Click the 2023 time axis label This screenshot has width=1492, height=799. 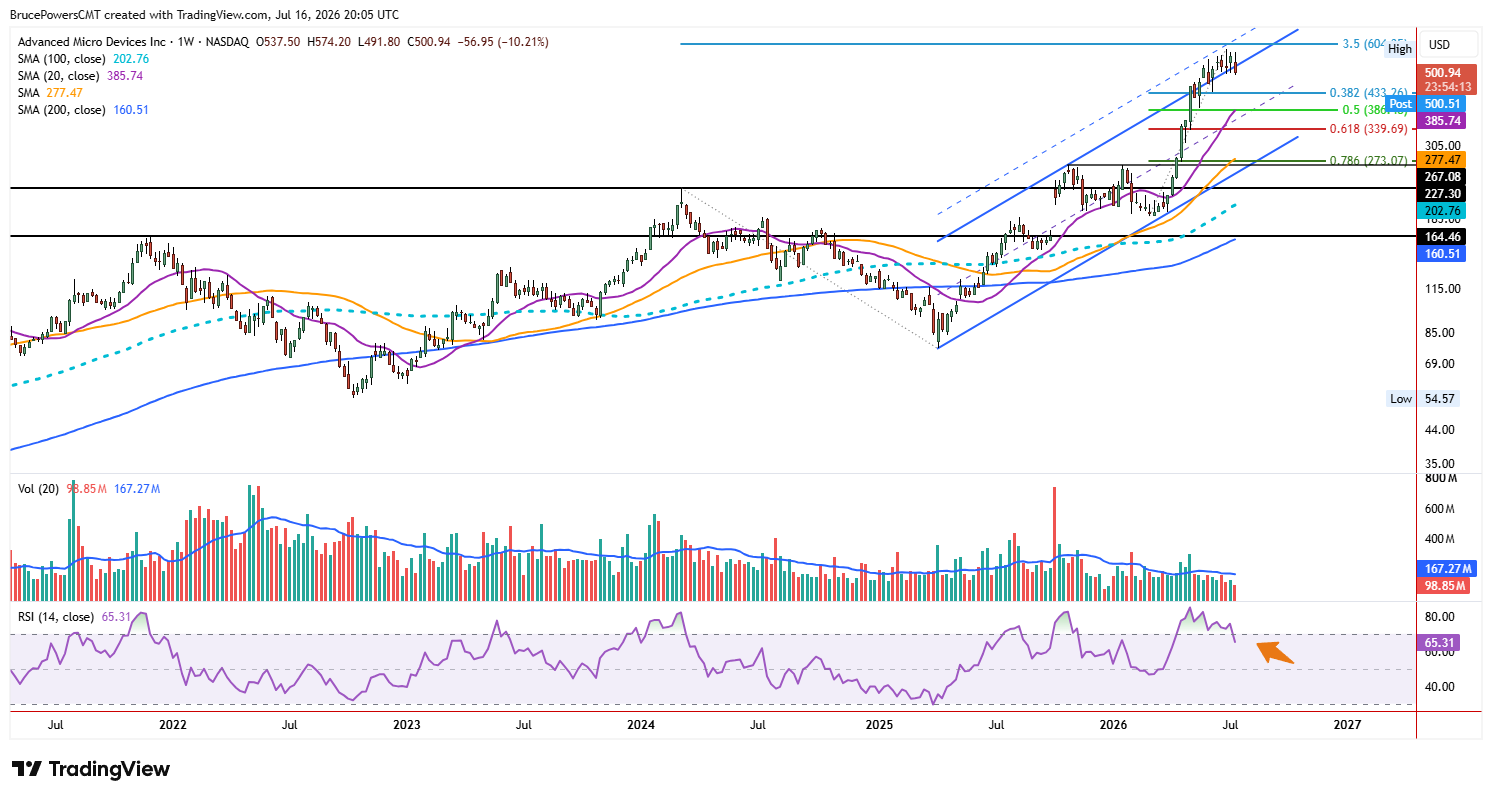pos(407,723)
